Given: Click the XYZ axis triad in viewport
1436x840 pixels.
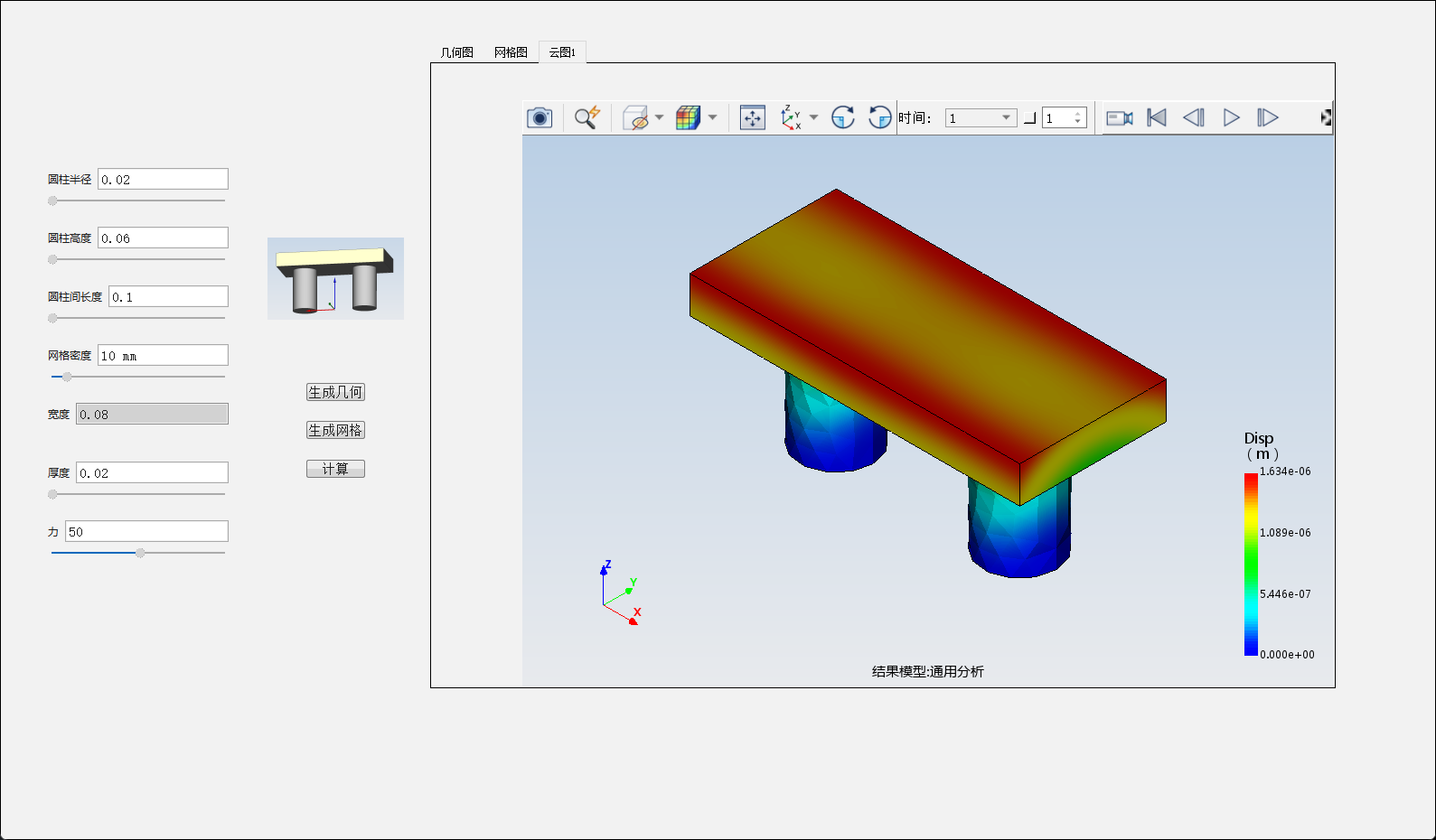Looking at the screenshot, I should click(621, 593).
